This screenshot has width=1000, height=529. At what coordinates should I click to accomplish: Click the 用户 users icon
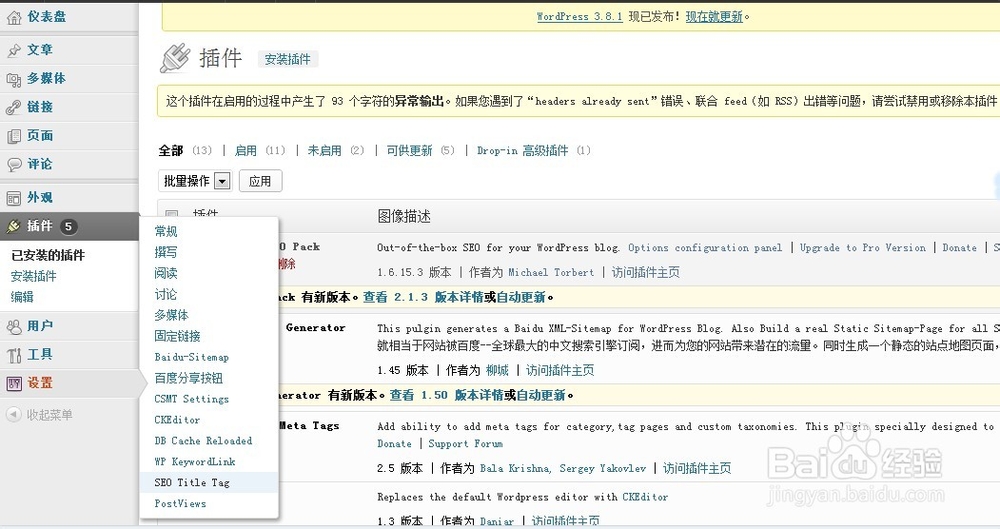click(13, 327)
